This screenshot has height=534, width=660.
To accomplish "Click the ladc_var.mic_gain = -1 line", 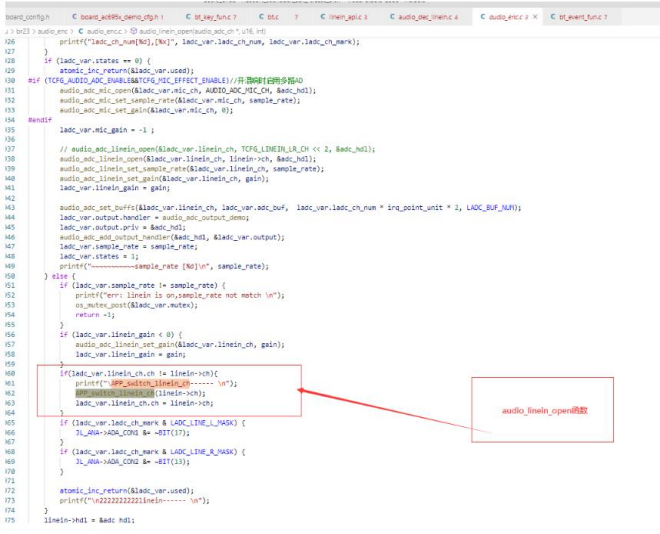I will click(106, 130).
